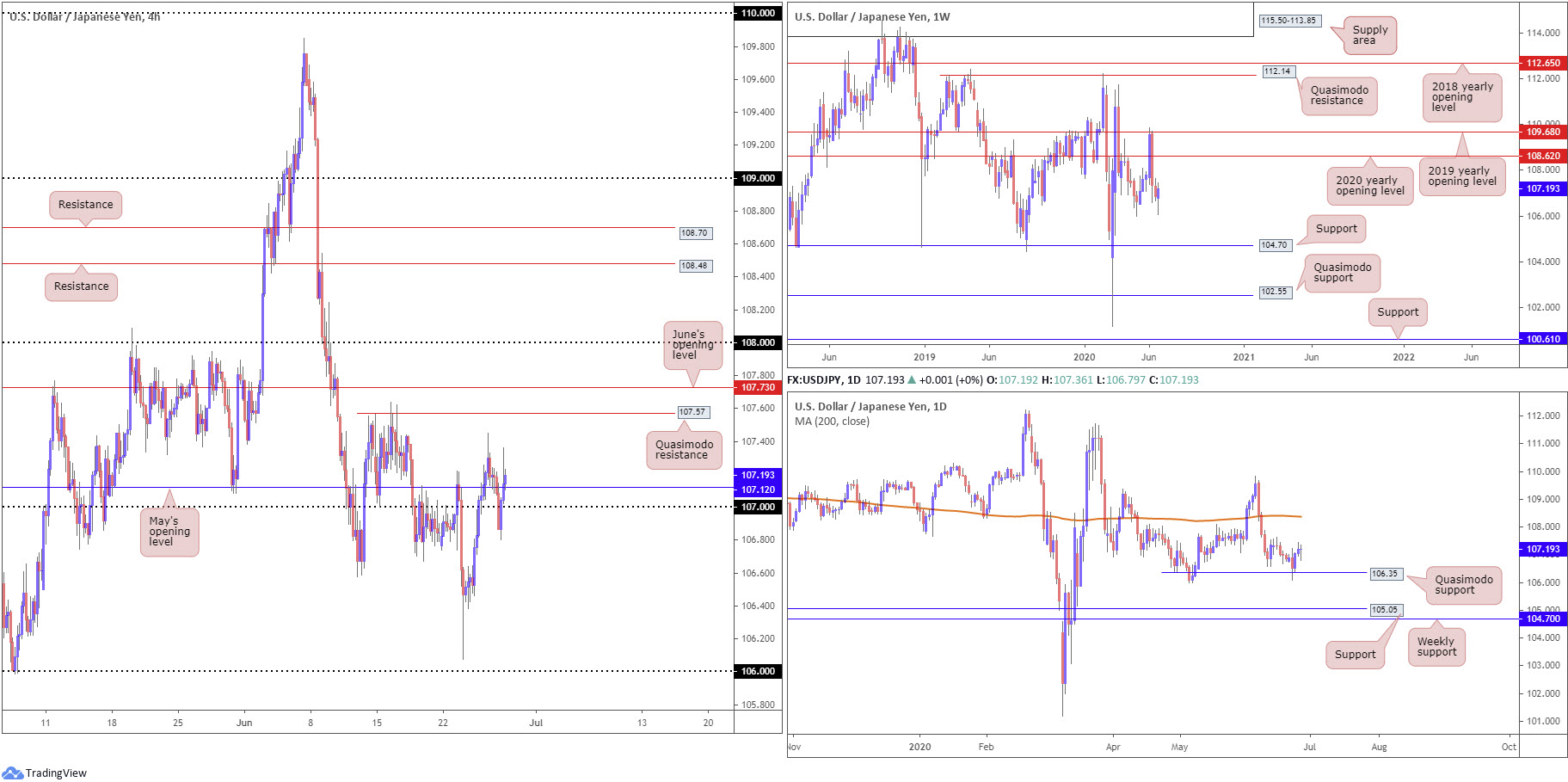
Task: Select the 104.70 price label
Action: pos(1274,245)
